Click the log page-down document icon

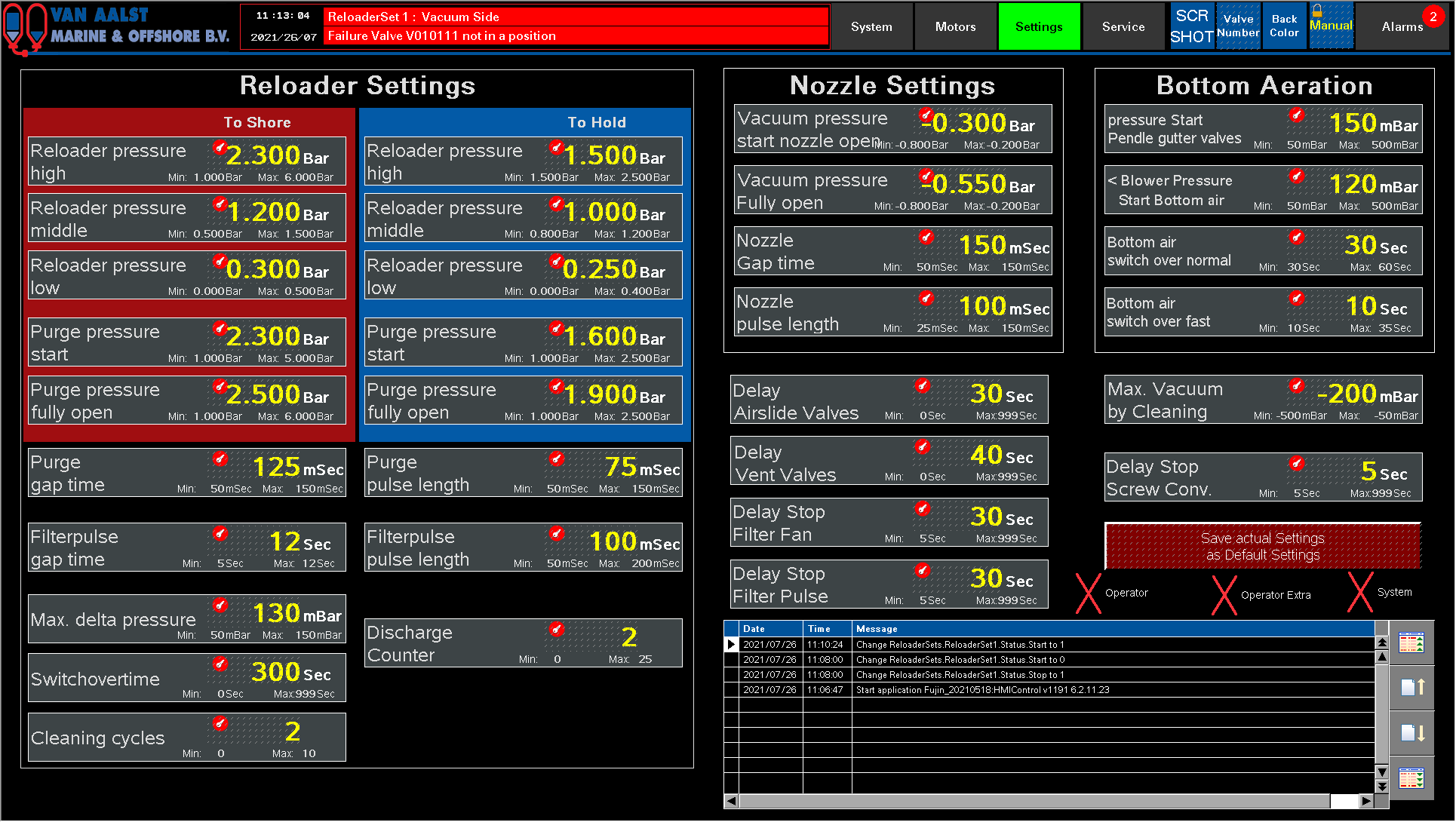point(1411,733)
